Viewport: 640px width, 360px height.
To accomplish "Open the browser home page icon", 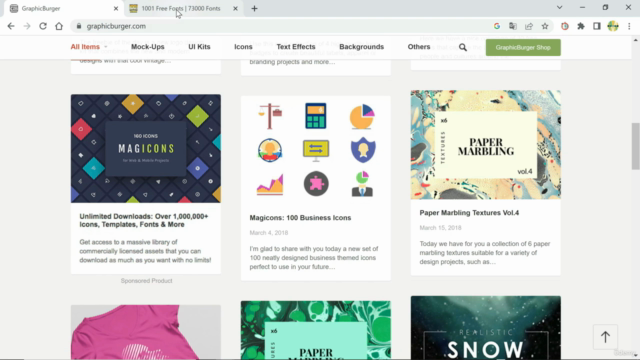I will click(59, 26).
